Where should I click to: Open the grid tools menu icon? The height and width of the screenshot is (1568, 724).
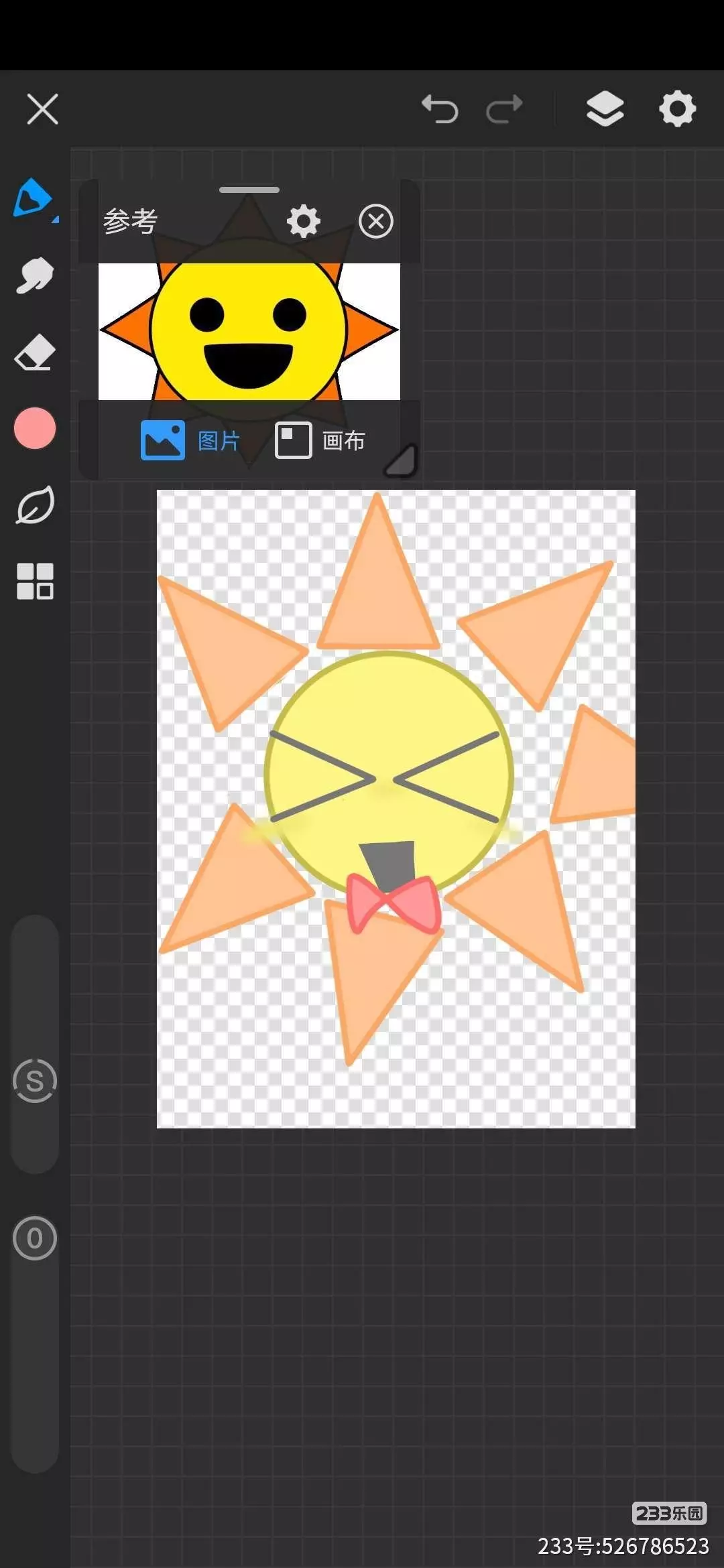[x=35, y=581]
